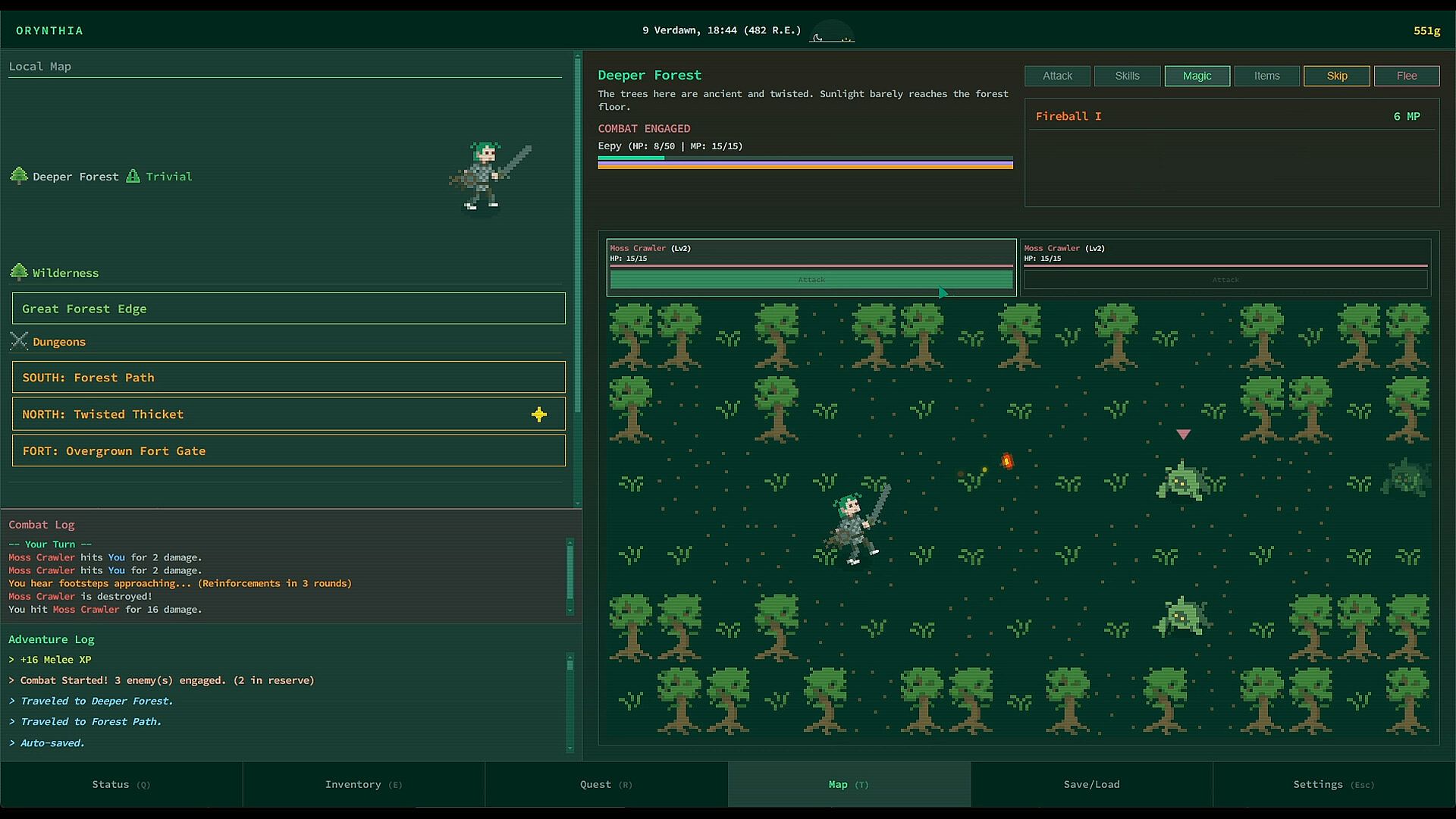Click the Wilderness tree icon
The height and width of the screenshot is (819, 1456).
pos(19,271)
